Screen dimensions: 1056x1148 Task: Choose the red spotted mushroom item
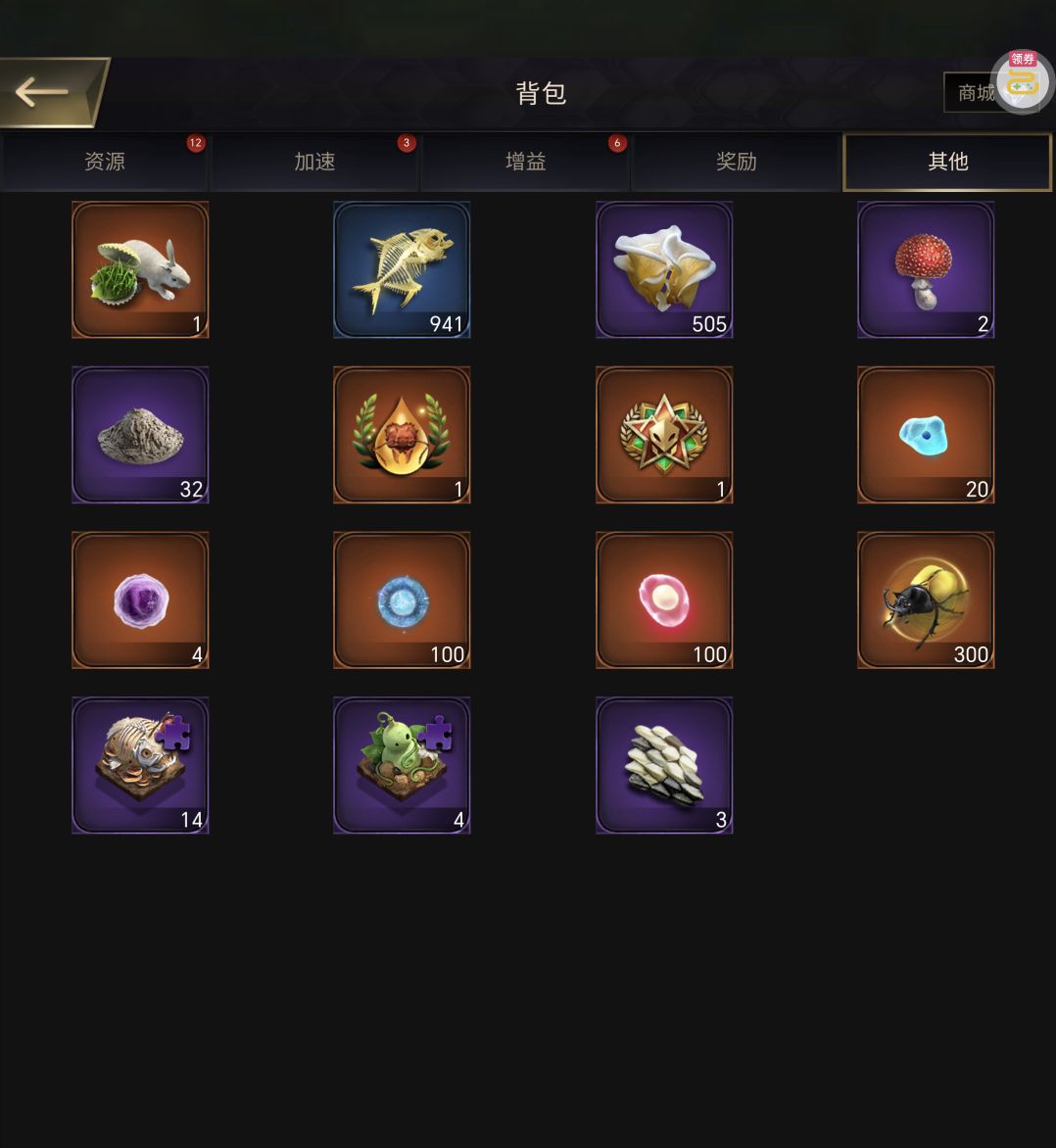(x=926, y=269)
